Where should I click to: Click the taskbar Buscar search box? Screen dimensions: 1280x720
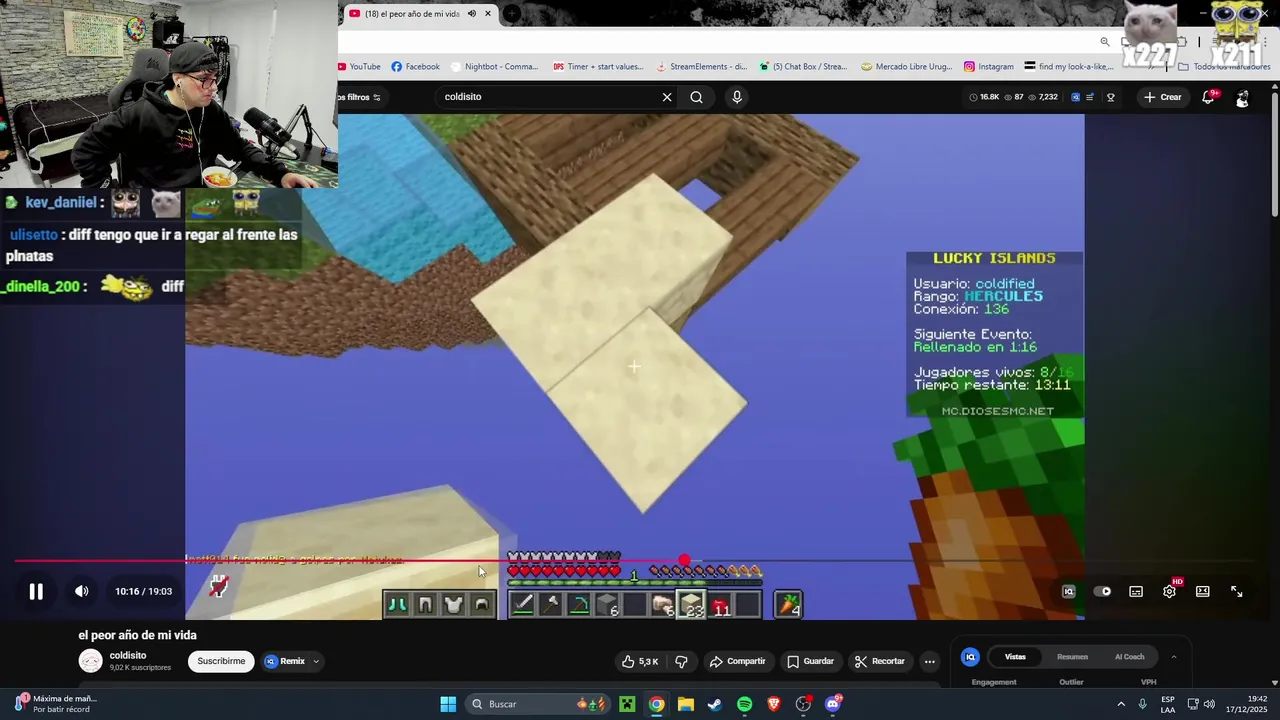pyautogui.click(x=538, y=704)
